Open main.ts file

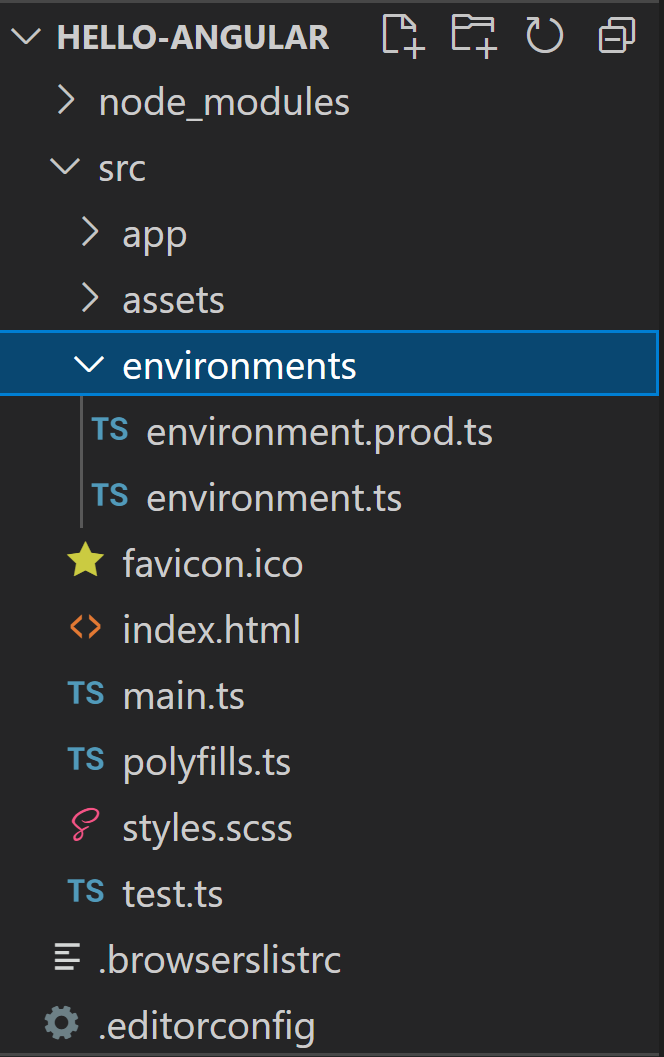pyautogui.click(x=183, y=696)
